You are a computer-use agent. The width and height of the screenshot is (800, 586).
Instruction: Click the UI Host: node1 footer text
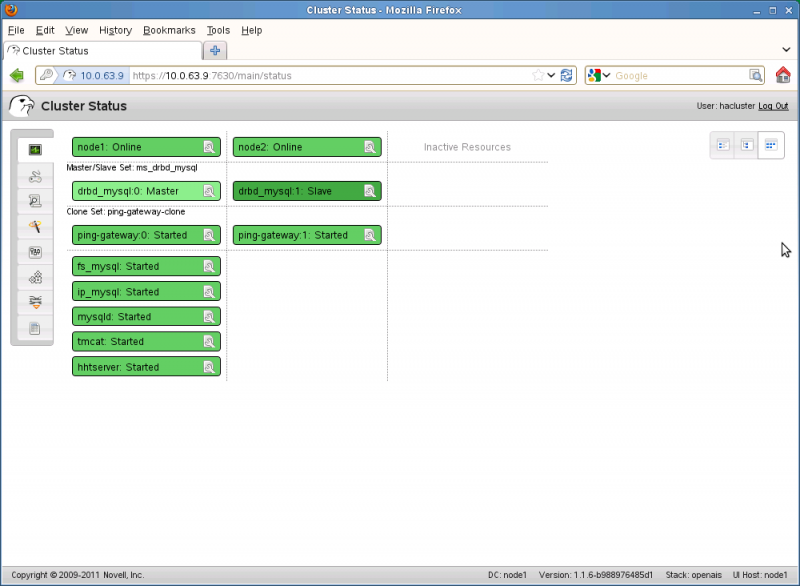point(760,575)
